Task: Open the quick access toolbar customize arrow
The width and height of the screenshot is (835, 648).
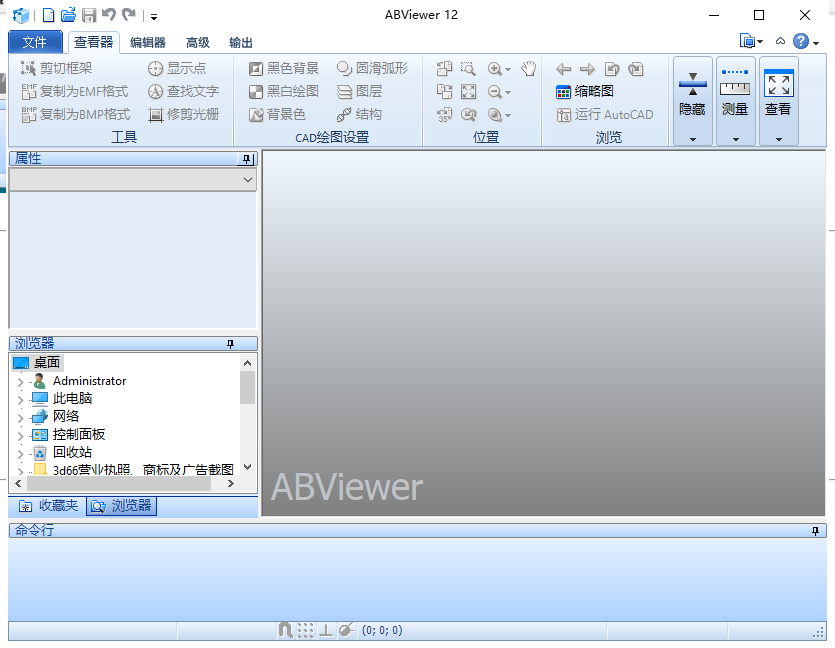Action: click(x=154, y=17)
